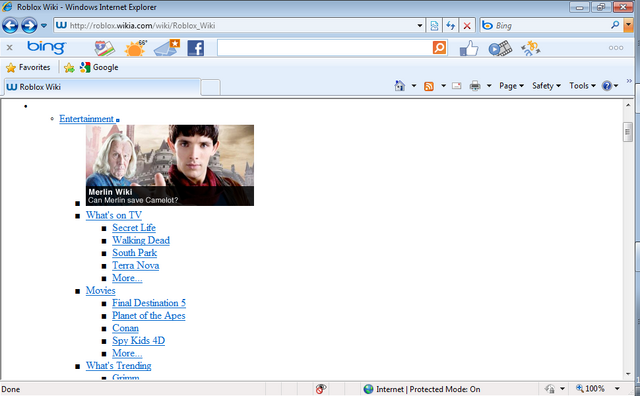Open Google link in Favorites bar

pyautogui.click(x=99, y=67)
